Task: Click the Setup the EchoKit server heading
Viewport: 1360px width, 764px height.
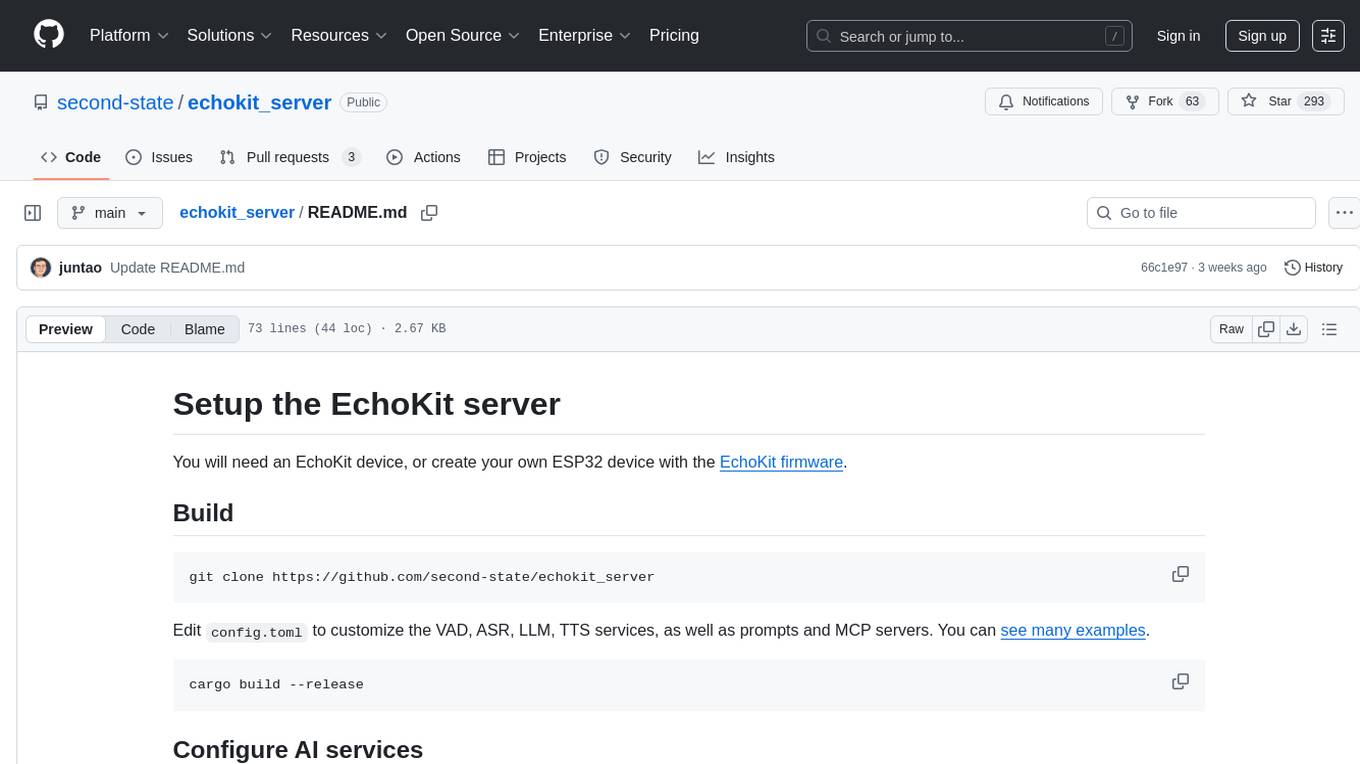Action: tap(366, 404)
